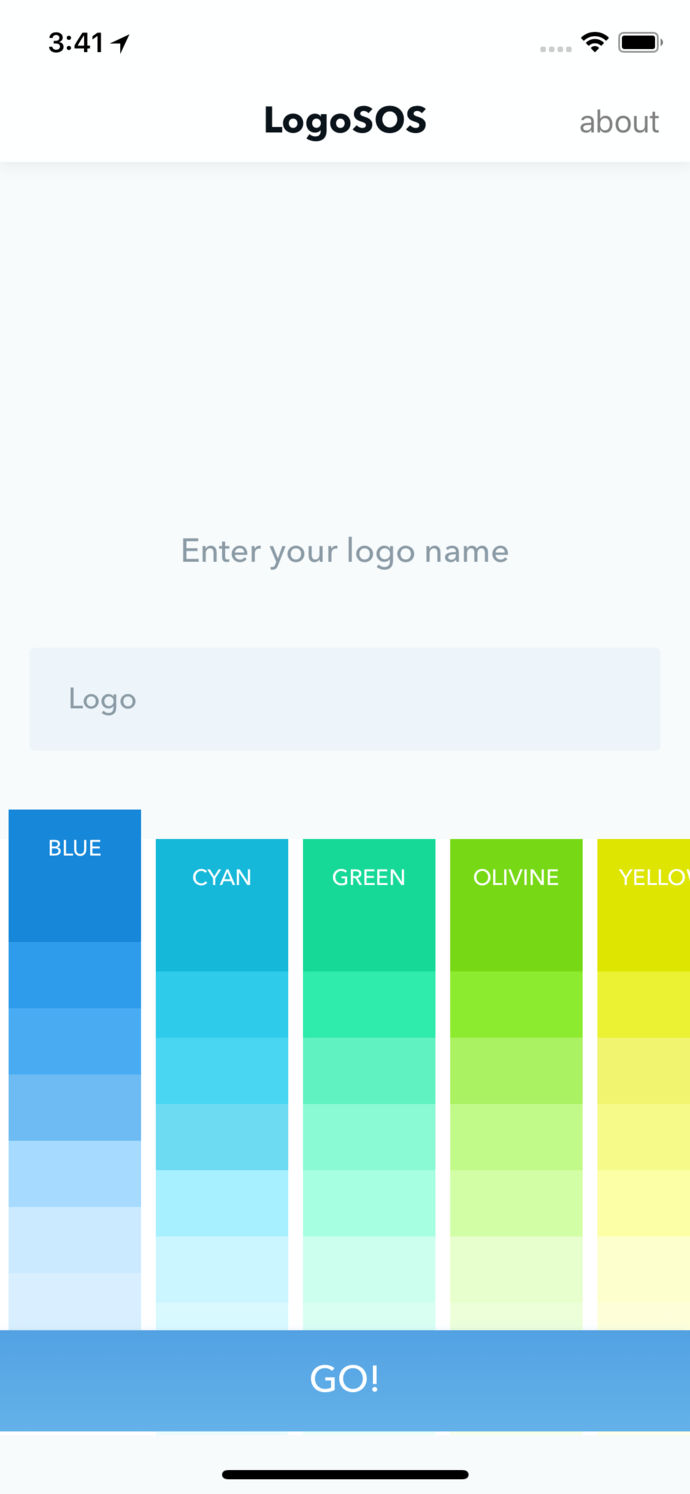Tap the location arrow icon
Viewport: 690px width, 1494px height.
click(x=121, y=43)
